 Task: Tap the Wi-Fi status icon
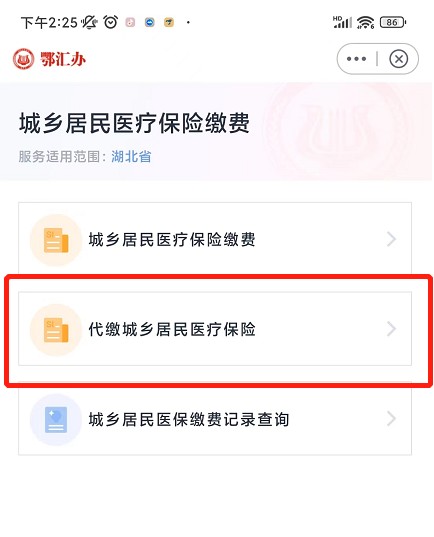pos(365,23)
